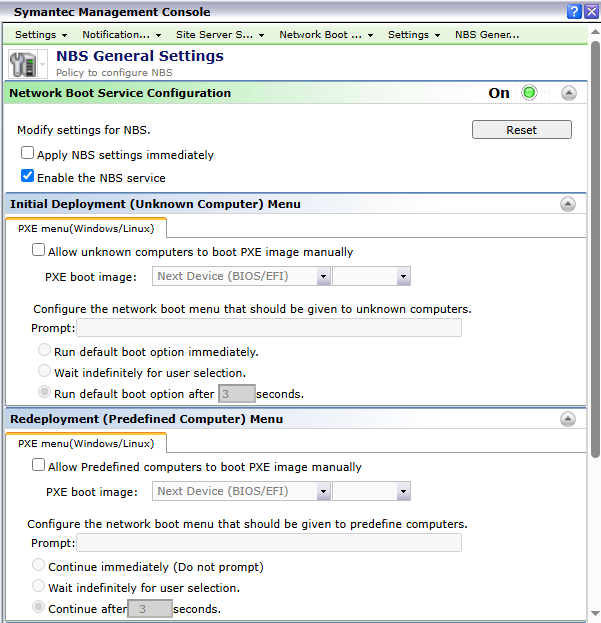Screen dimensions: 601x623
Task: Click the NBS policy icon
Action: click(22, 64)
